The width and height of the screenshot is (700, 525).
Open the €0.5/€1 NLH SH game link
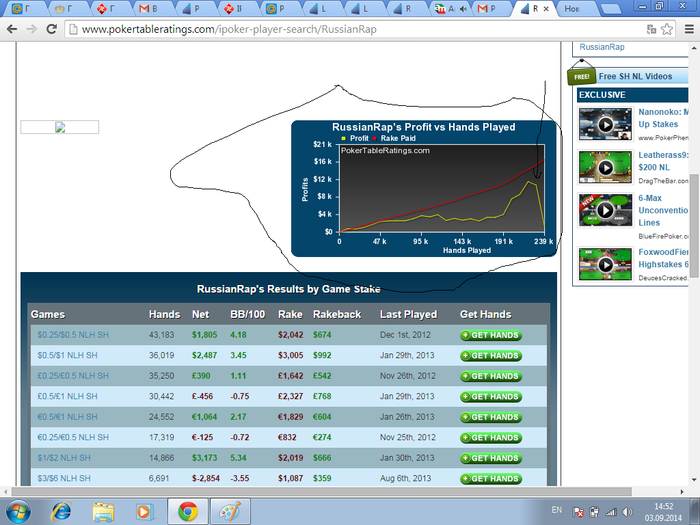67,417
